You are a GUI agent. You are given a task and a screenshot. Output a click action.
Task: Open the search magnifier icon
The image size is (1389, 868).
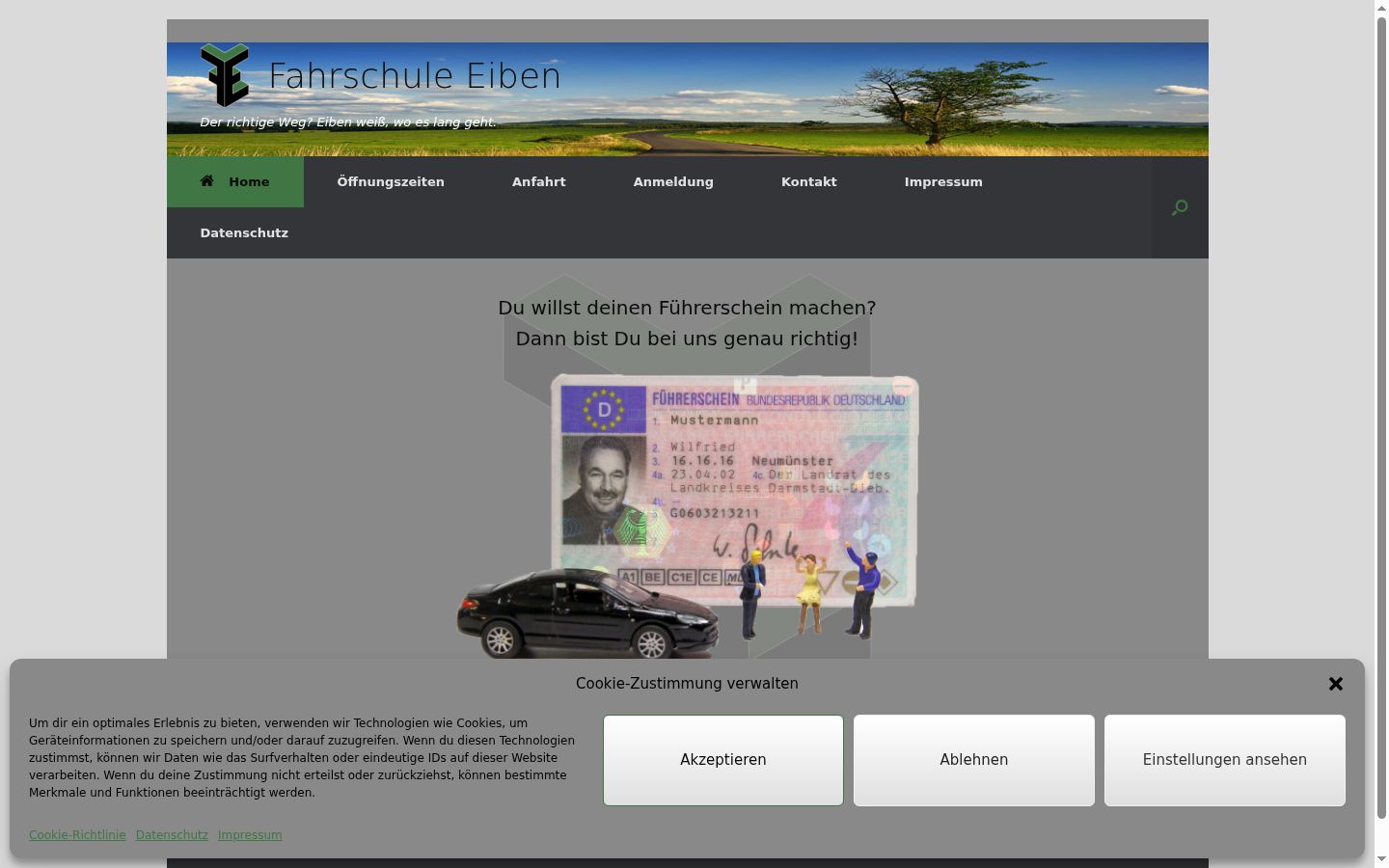[x=1179, y=207]
